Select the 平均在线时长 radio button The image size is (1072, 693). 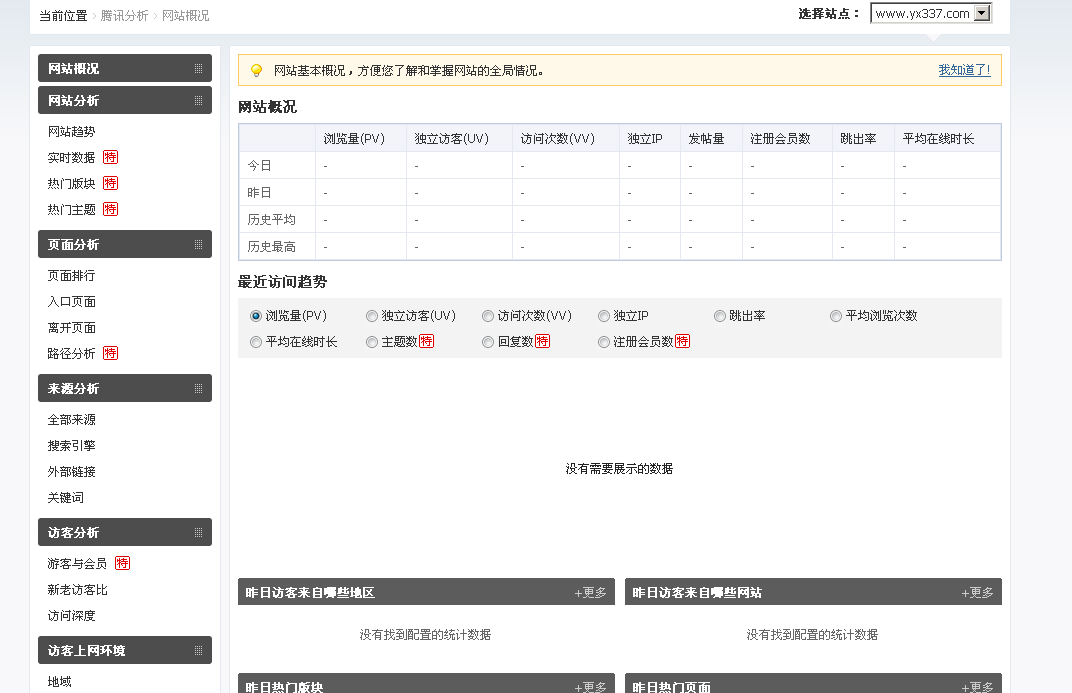pos(256,342)
